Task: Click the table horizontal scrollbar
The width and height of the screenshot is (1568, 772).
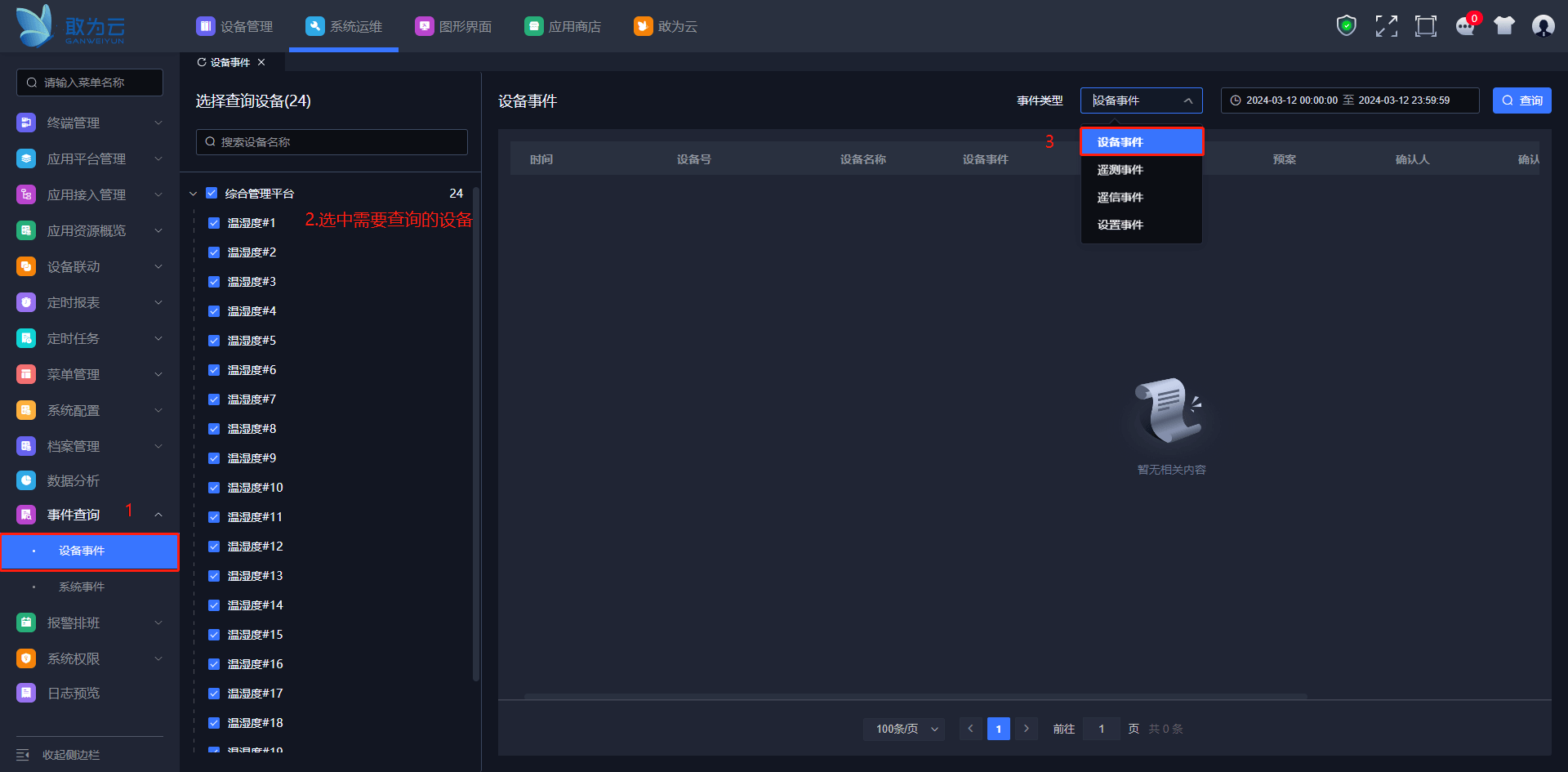Action: click(x=915, y=697)
